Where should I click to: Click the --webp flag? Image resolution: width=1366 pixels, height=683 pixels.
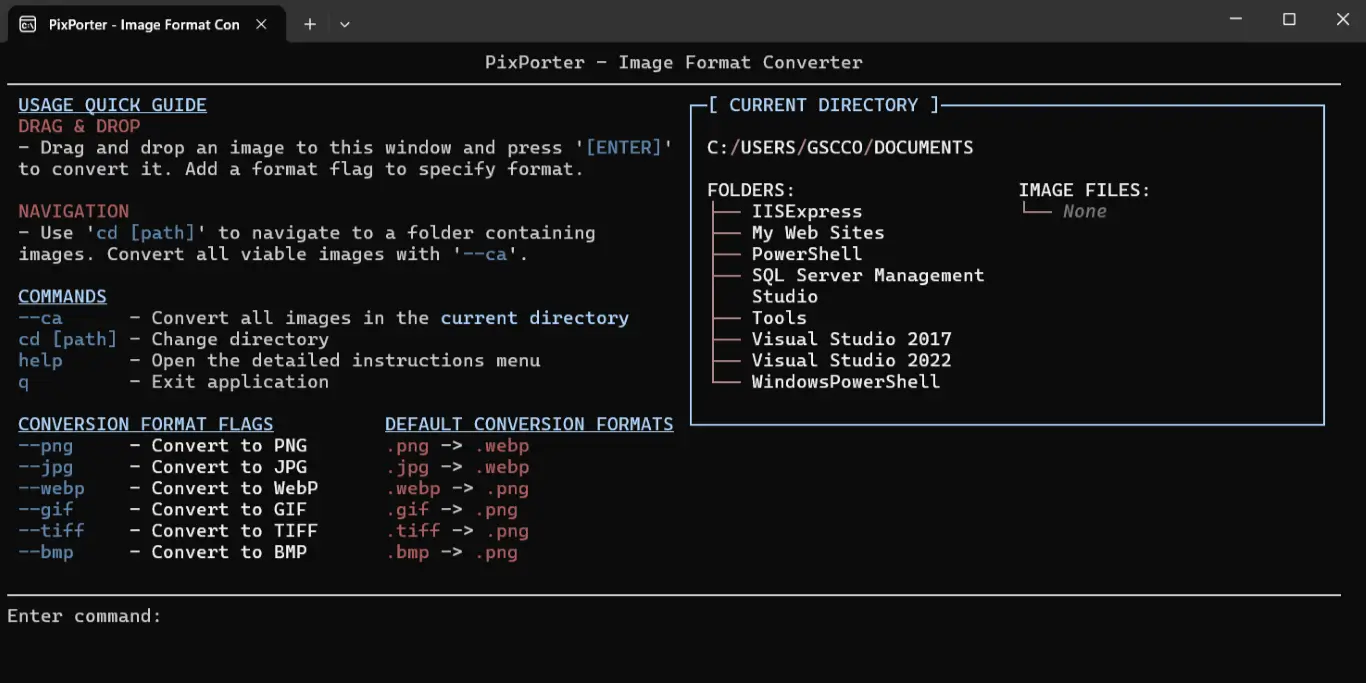(51, 488)
